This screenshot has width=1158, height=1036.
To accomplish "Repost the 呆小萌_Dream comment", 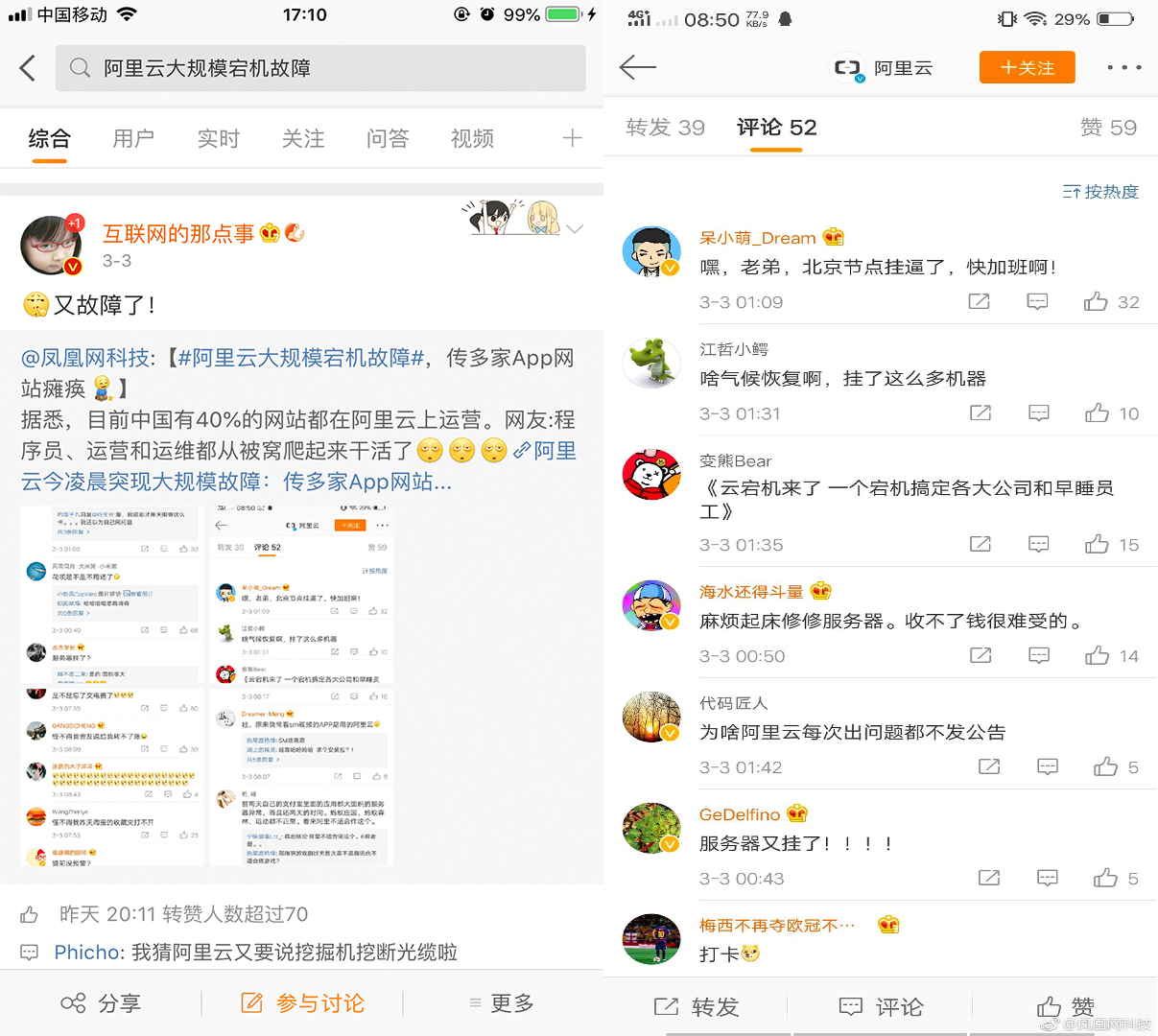I will 979,302.
